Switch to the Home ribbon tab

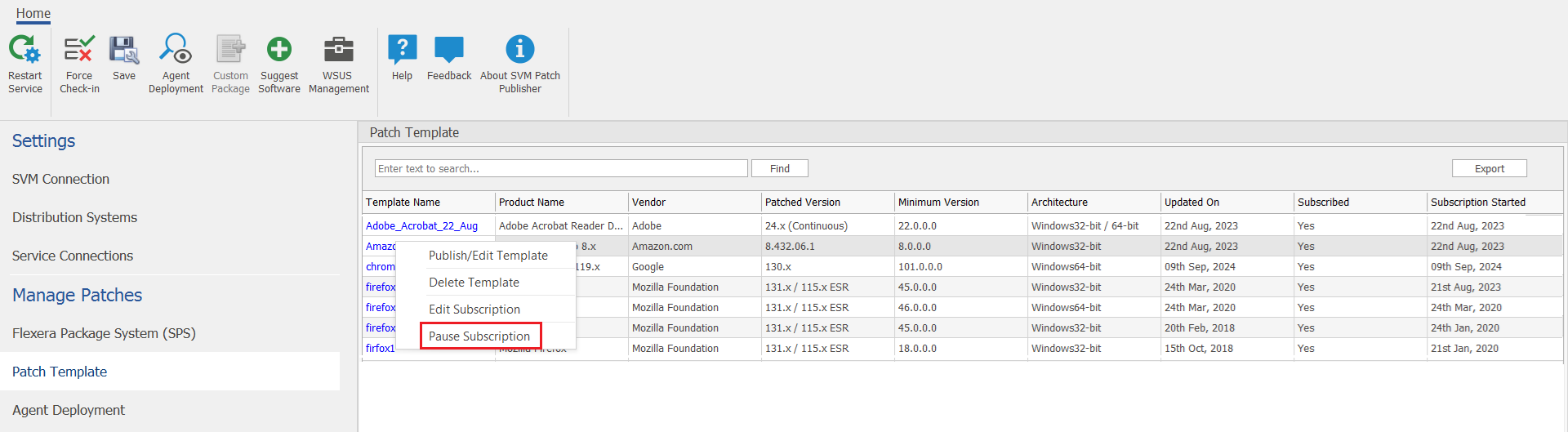[33, 13]
